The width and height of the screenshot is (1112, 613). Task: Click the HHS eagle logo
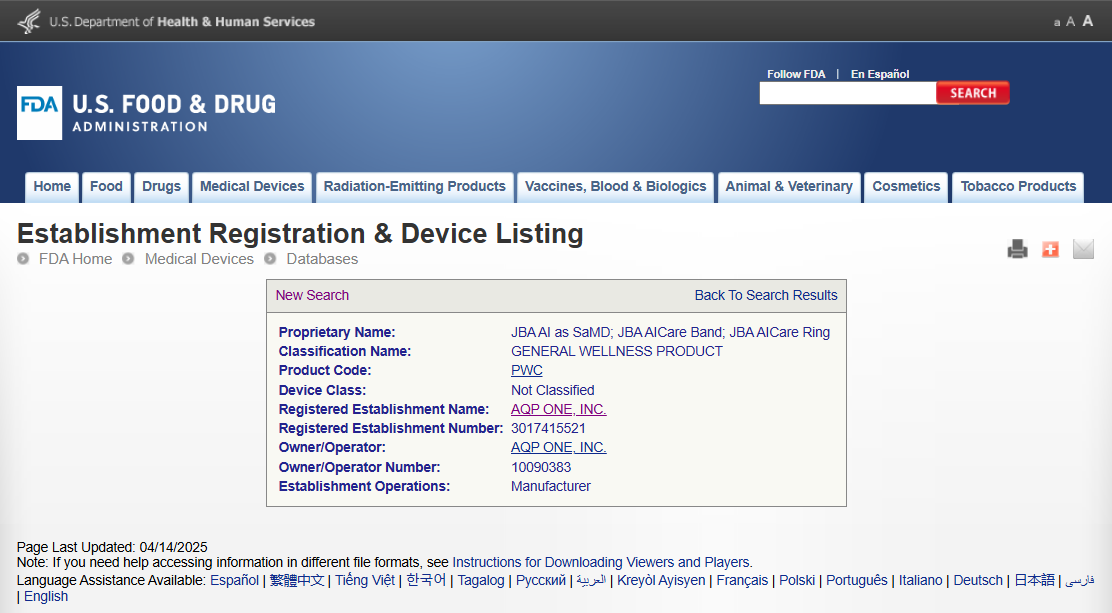coord(29,21)
